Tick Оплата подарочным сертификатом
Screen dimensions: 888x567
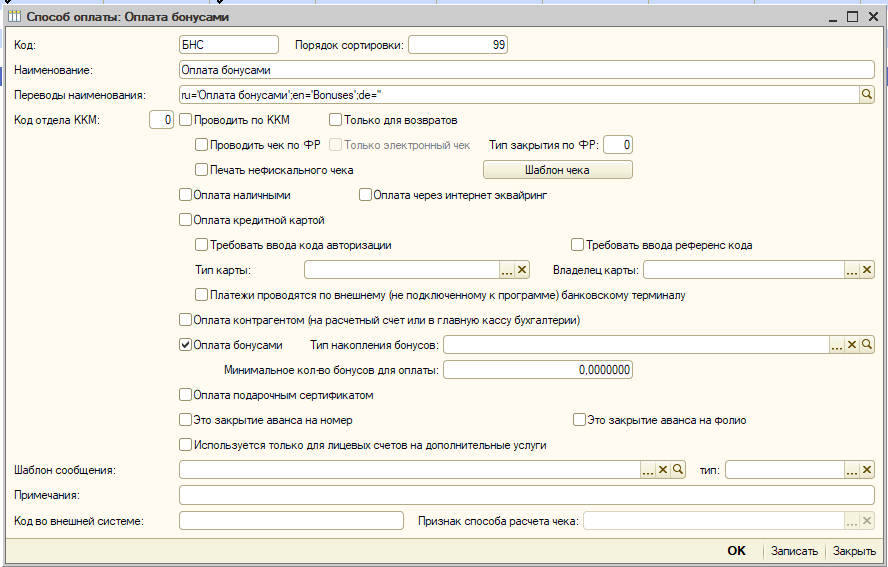(x=185, y=395)
